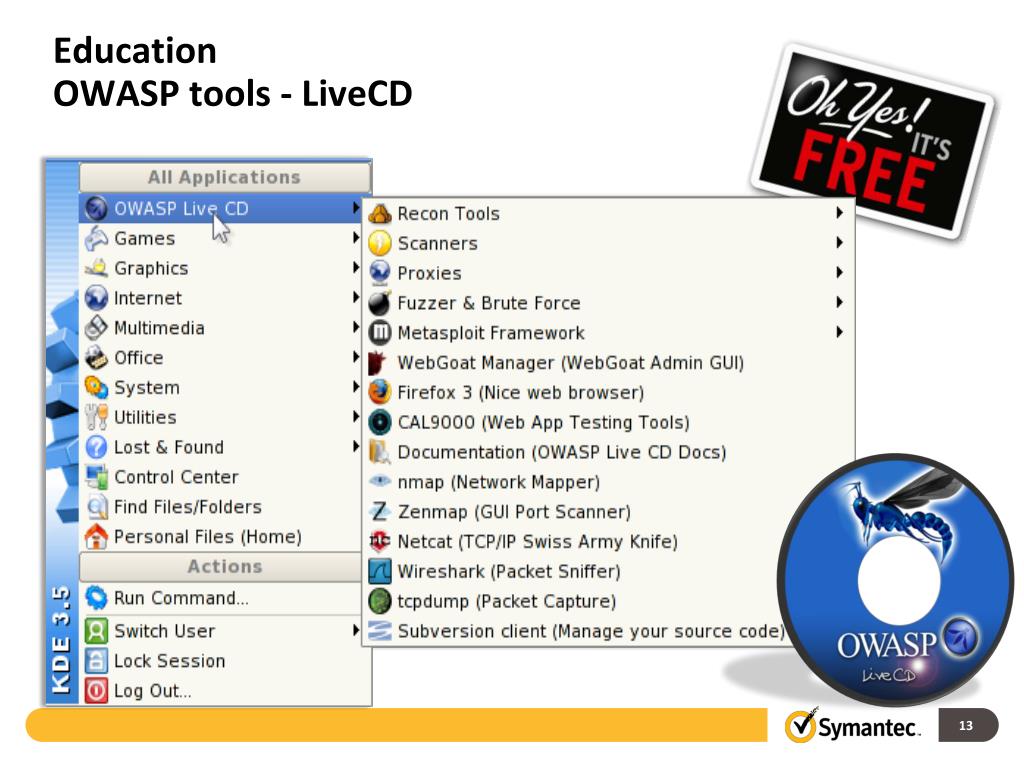Open the Office menu entry

[x=222, y=358]
